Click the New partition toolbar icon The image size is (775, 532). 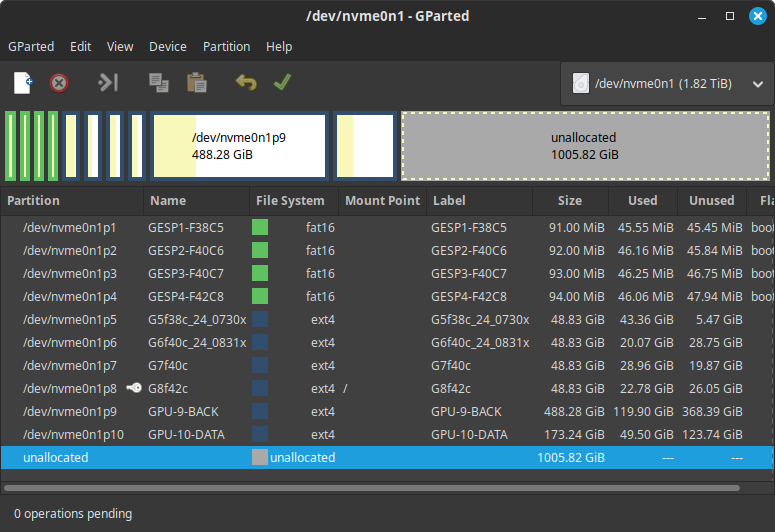(23, 83)
